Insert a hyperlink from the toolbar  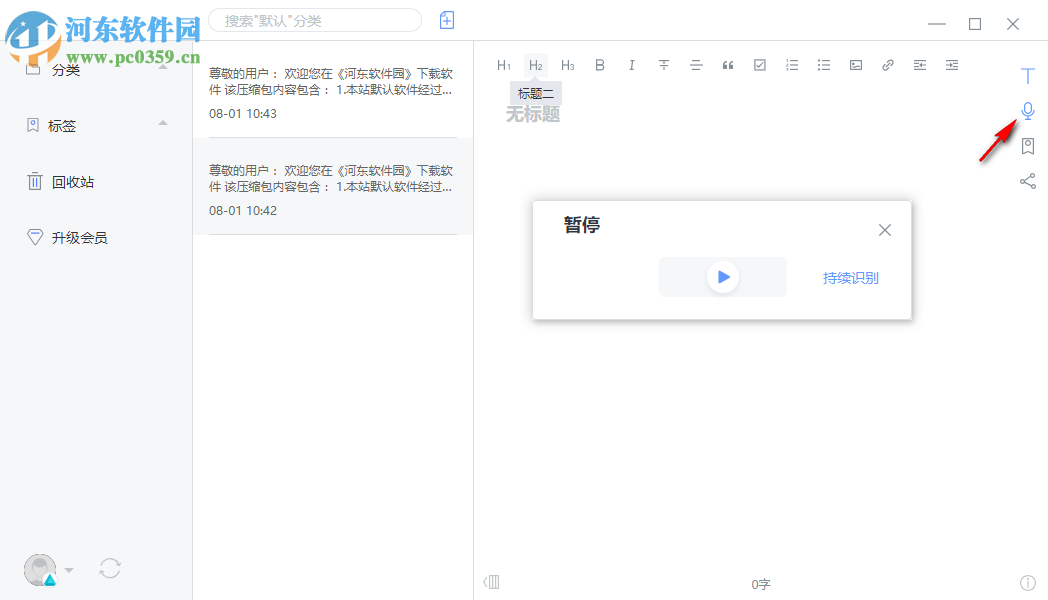pyautogui.click(x=888, y=64)
